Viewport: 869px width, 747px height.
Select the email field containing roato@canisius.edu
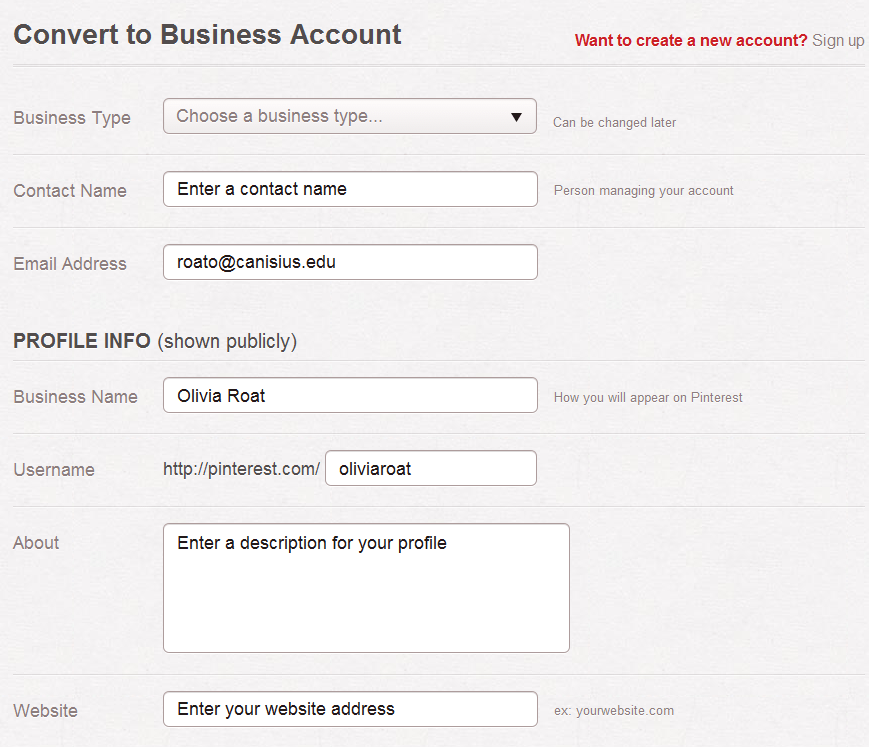point(350,262)
